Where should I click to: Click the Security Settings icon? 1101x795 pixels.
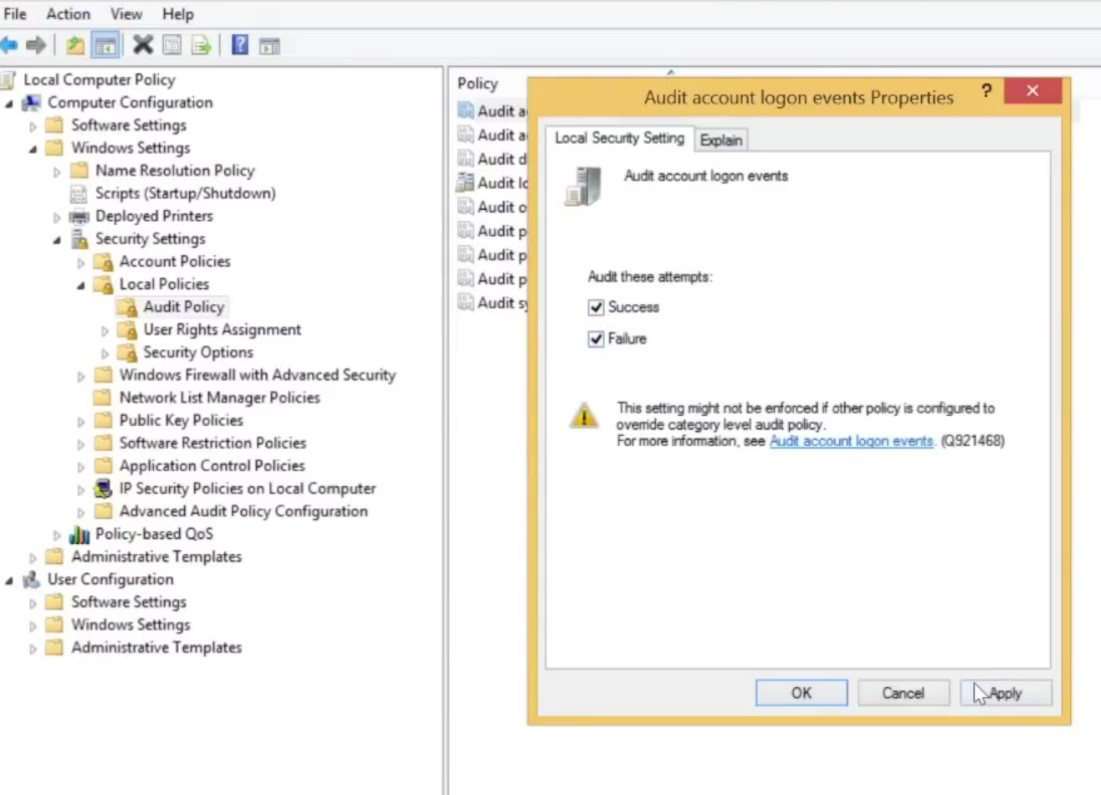click(80, 239)
